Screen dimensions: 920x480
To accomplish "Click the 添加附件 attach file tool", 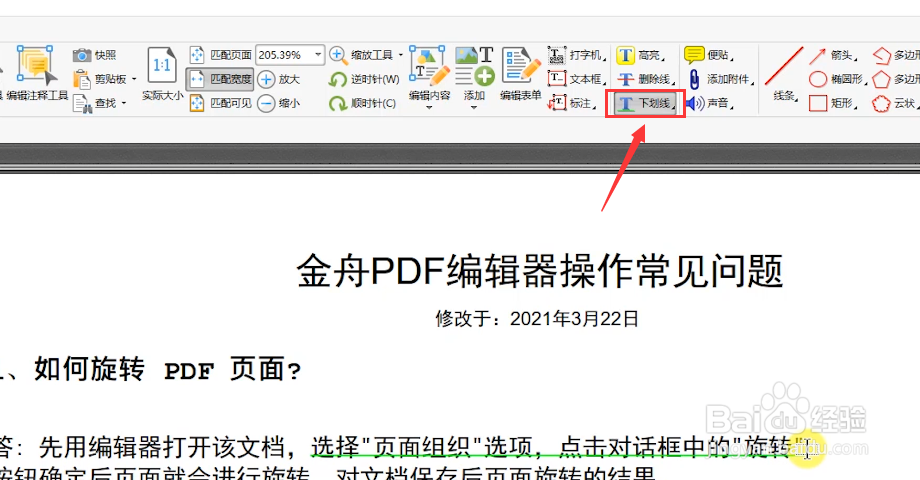I will tap(721, 79).
